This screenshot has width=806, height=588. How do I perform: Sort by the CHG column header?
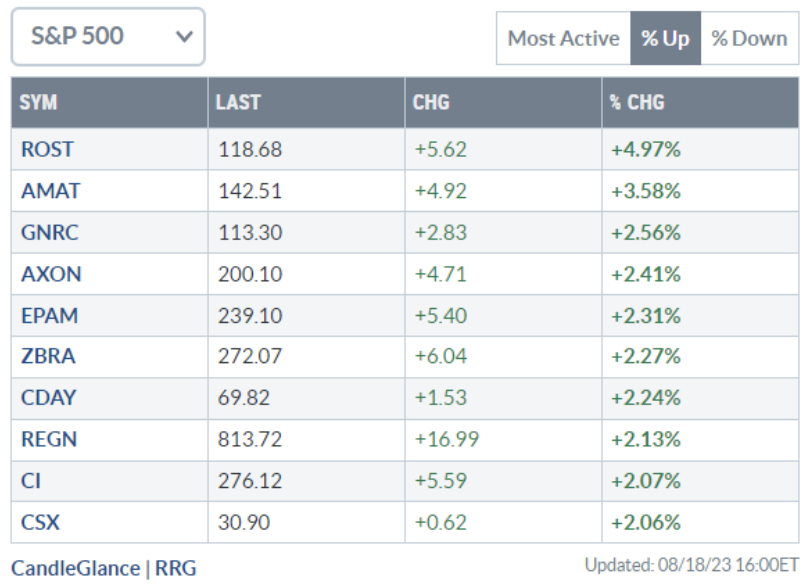click(x=431, y=102)
